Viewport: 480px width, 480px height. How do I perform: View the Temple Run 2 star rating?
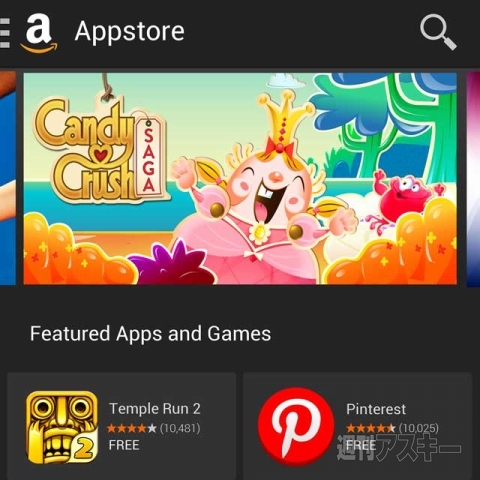tap(154, 428)
